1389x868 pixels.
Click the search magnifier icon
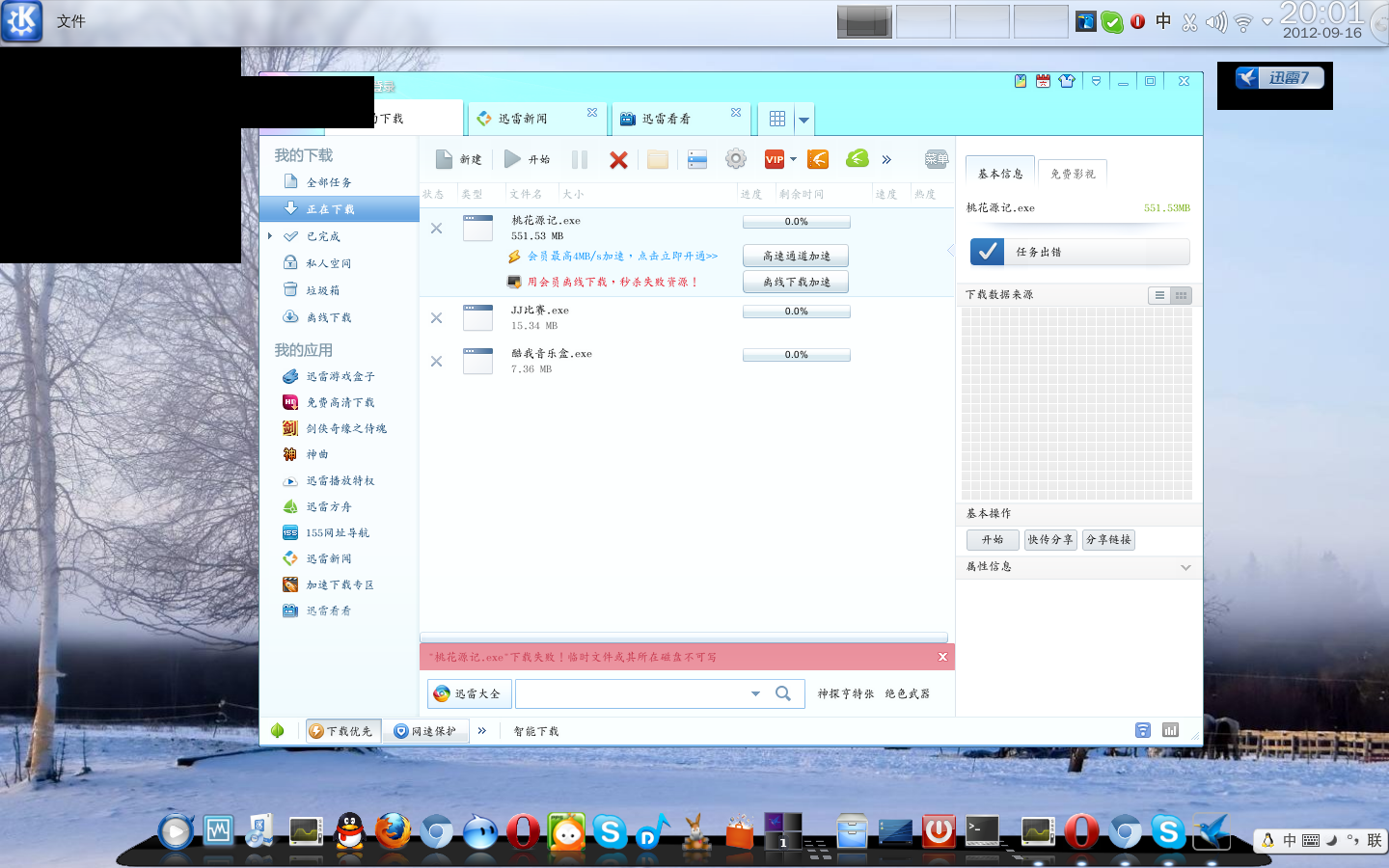click(783, 693)
